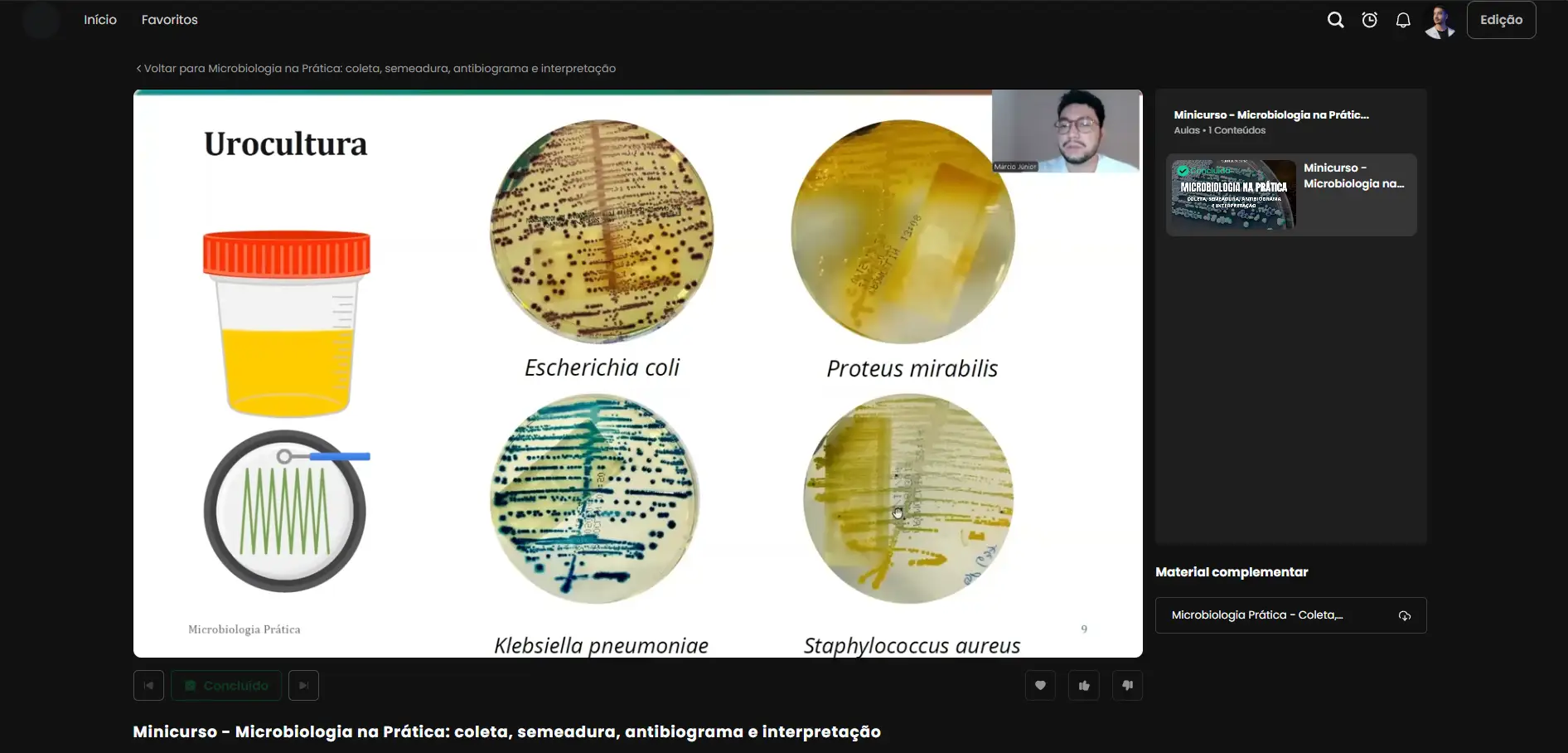Open the search magnifier icon
This screenshot has width=1568, height=753.
1335,20
